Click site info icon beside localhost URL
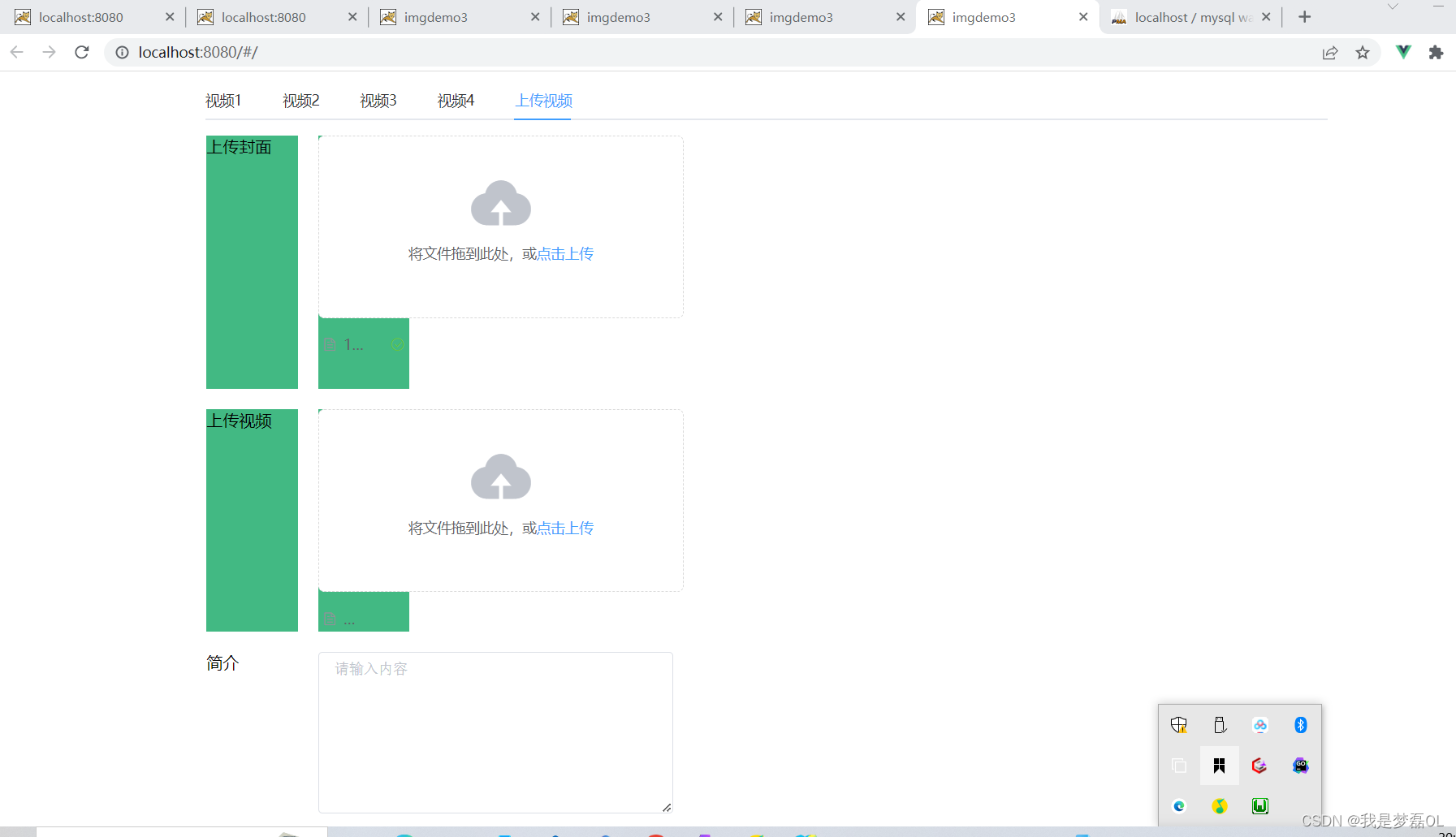1456x837 pixels. click(x=122, y=53)
